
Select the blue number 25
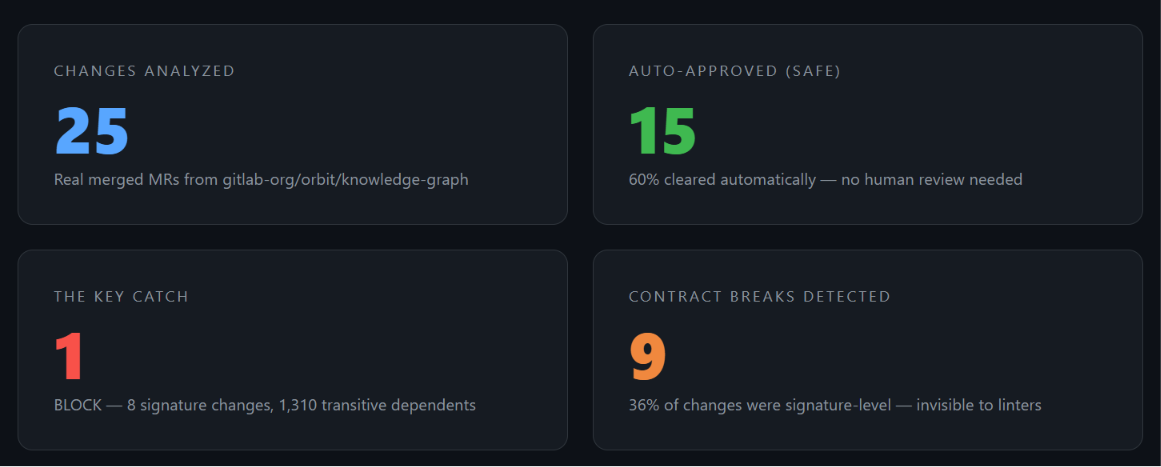(92, 131)
